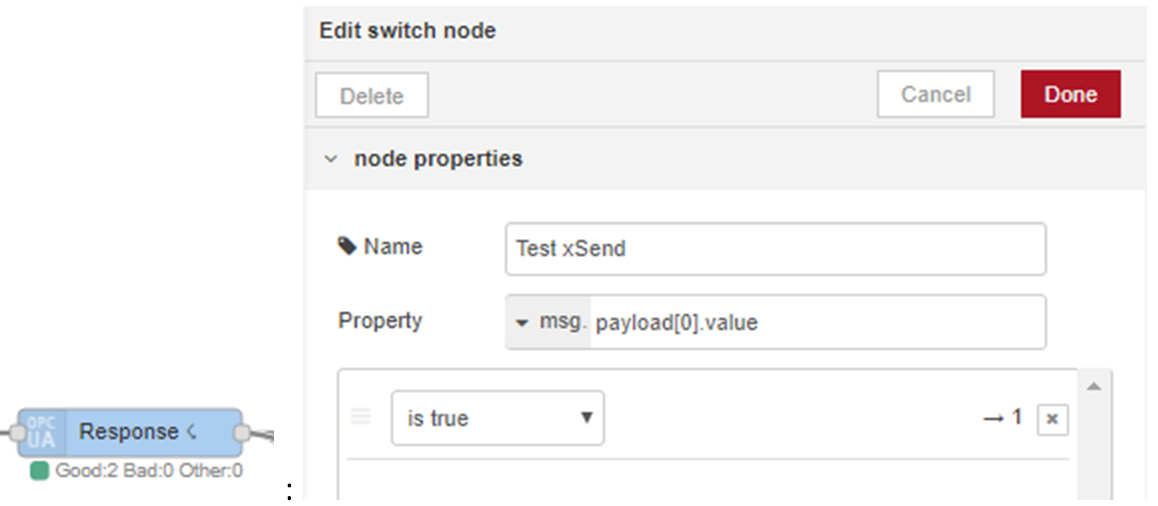
Task: Open the msg. property type selector
Action: (x=549, y=322)
